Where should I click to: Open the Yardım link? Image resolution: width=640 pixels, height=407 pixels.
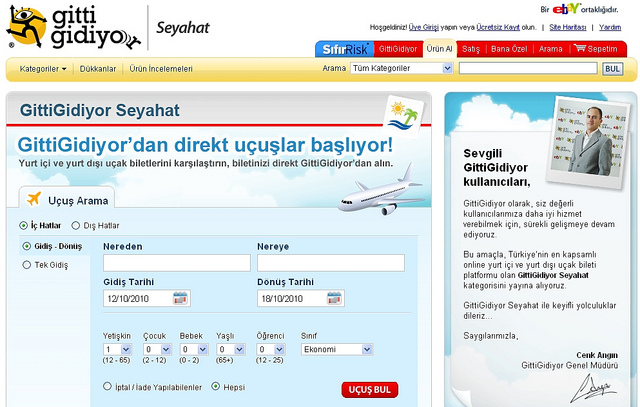[x=610, y=27]
